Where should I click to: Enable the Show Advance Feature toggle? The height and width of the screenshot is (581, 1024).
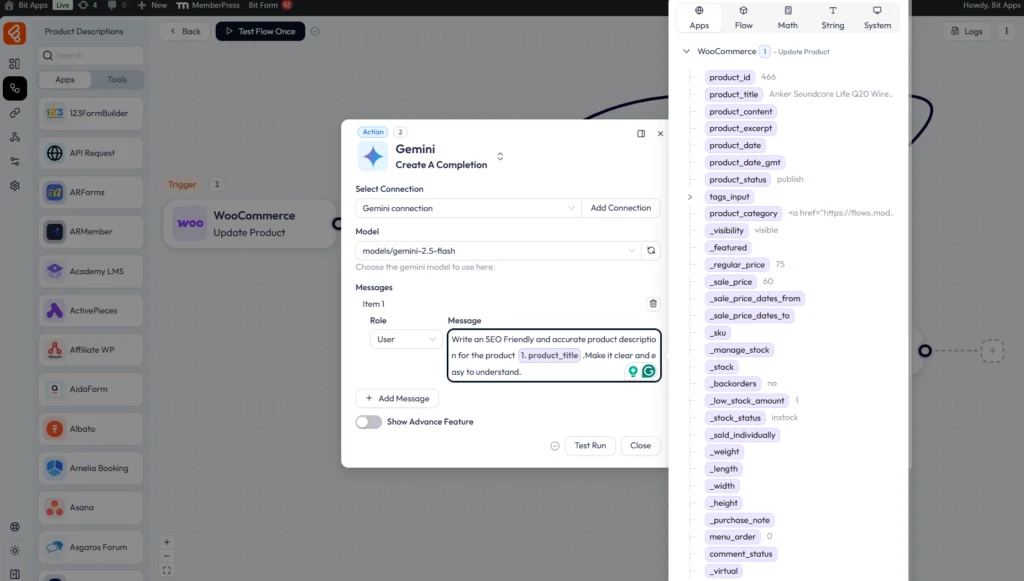(x=368, y=422)
